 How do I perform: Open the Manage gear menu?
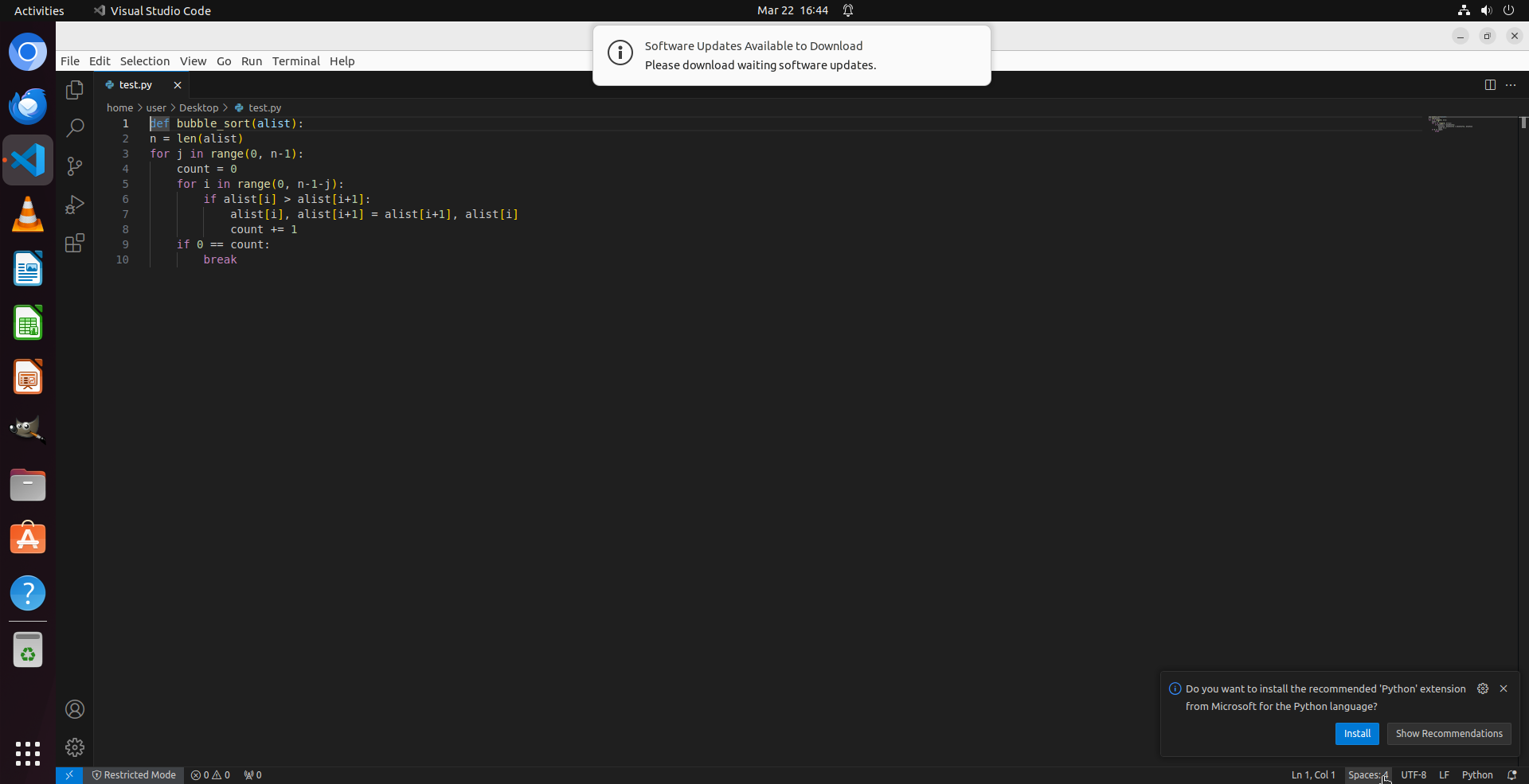pyautogui.click(x=74, y=747)
